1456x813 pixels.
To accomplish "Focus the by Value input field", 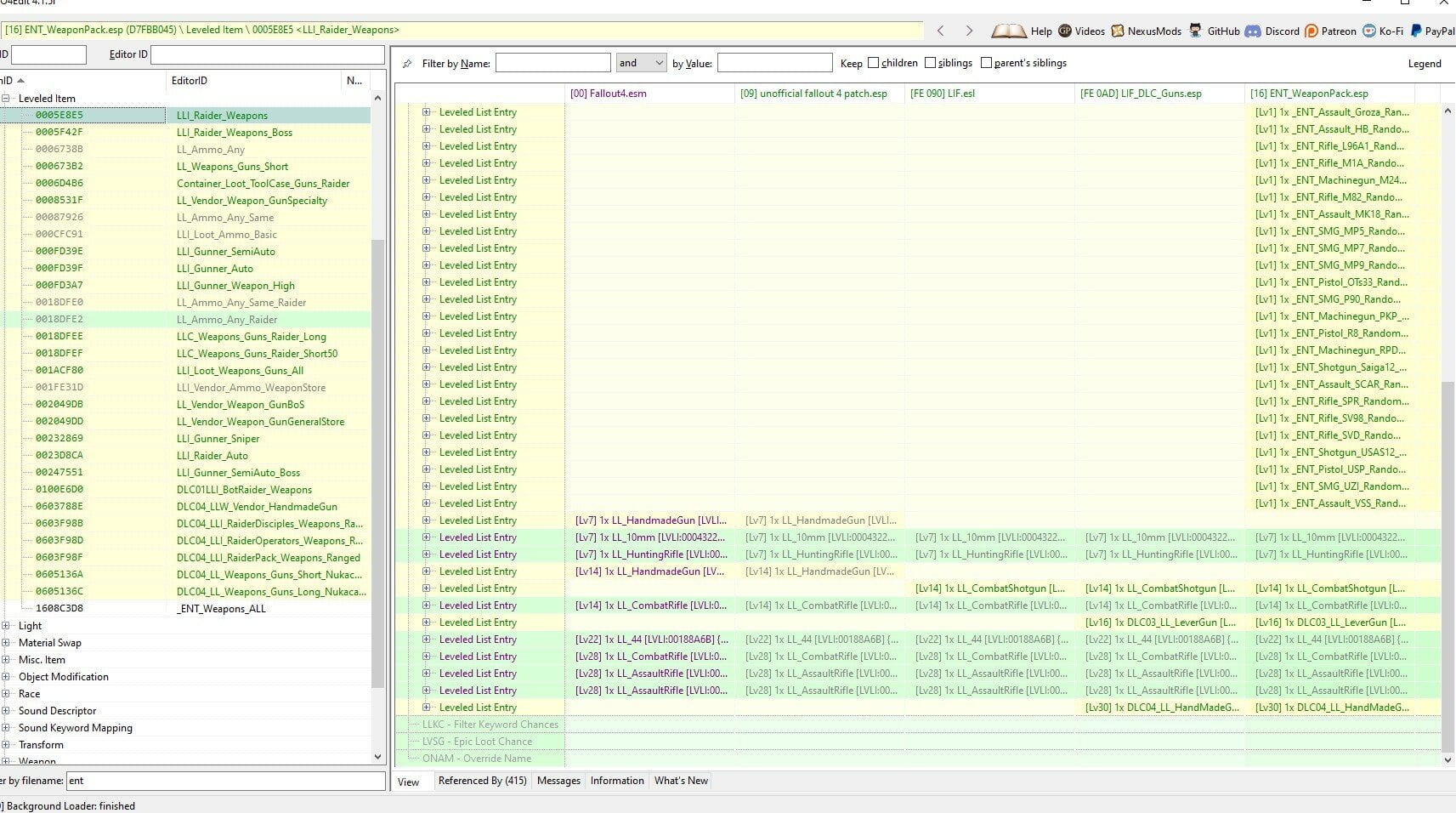I will click(774, 63).
